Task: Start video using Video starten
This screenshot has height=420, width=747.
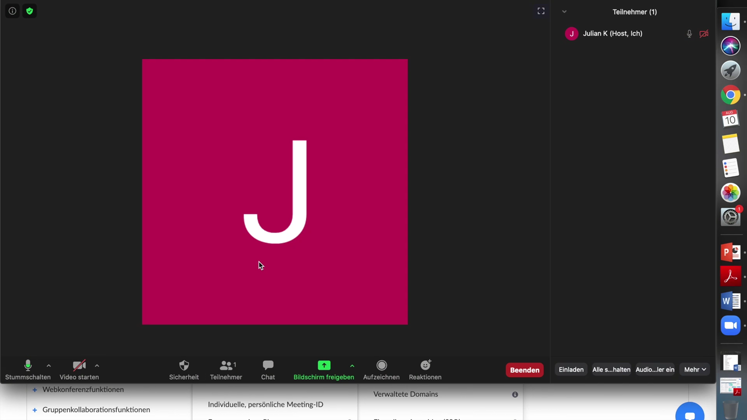Action: (79, 366)
